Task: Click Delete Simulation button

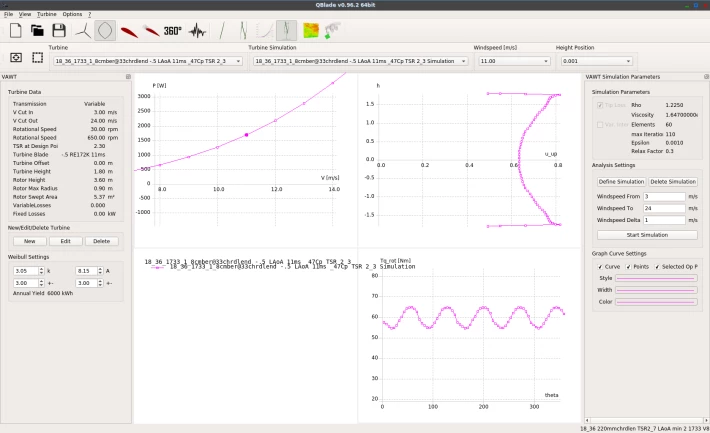Action: click(x=673, y=182)
